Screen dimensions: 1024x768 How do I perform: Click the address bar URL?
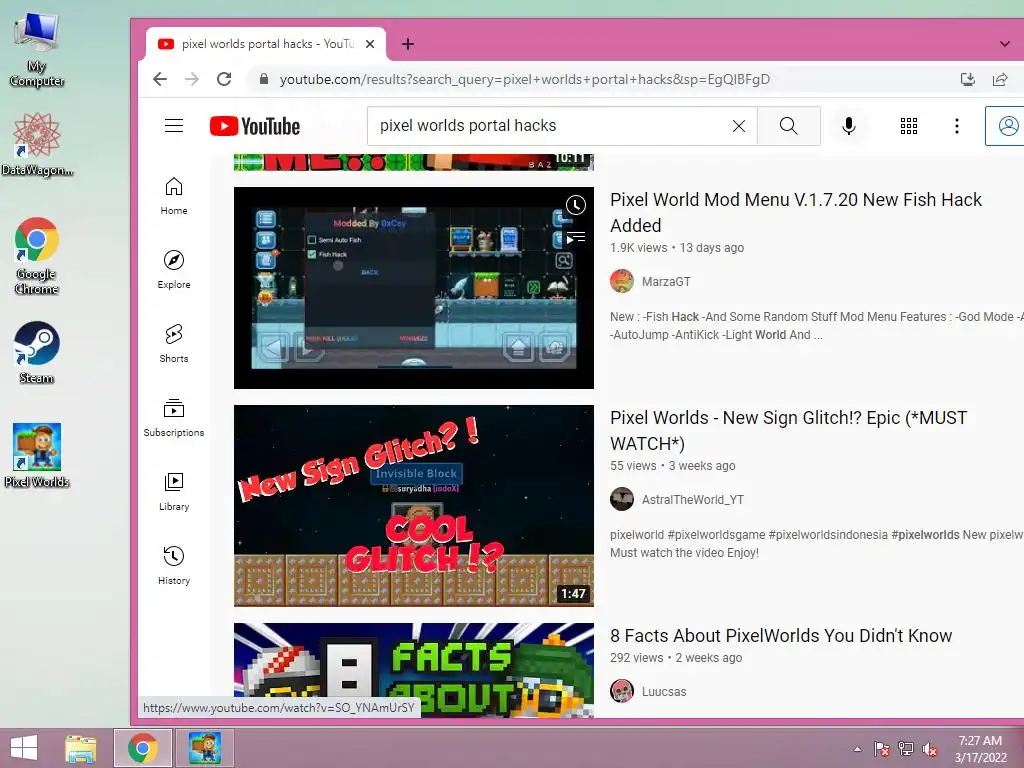[x=524, y=79]
